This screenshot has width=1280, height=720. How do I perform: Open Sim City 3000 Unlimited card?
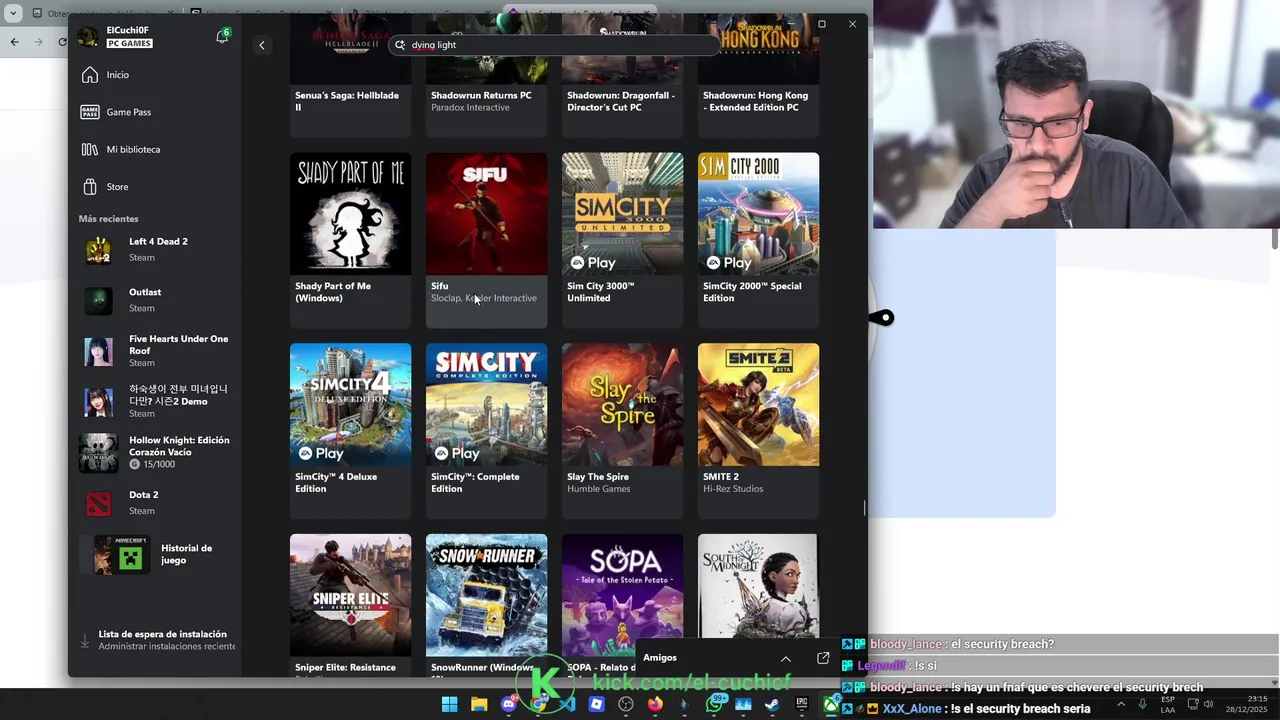(622, 239)
